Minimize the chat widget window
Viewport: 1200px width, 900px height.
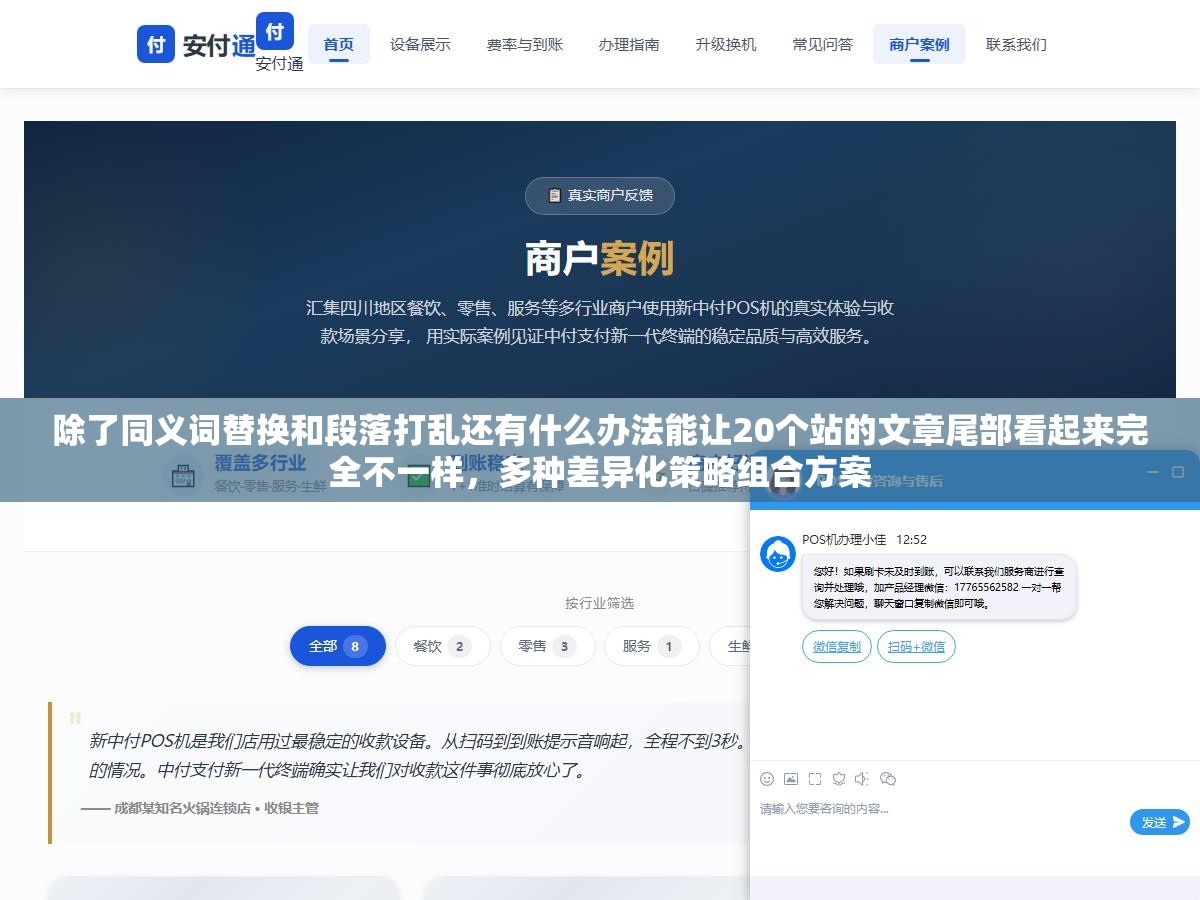(1152, 472)
